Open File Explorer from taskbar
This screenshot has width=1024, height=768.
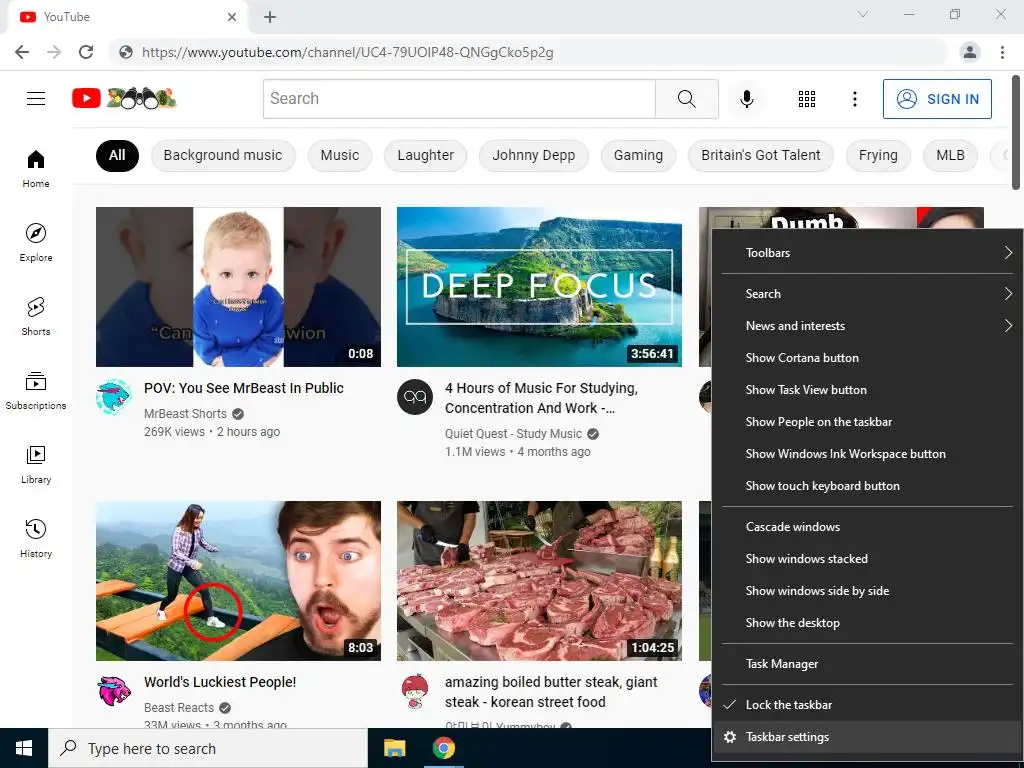click(x=394, y=748)
